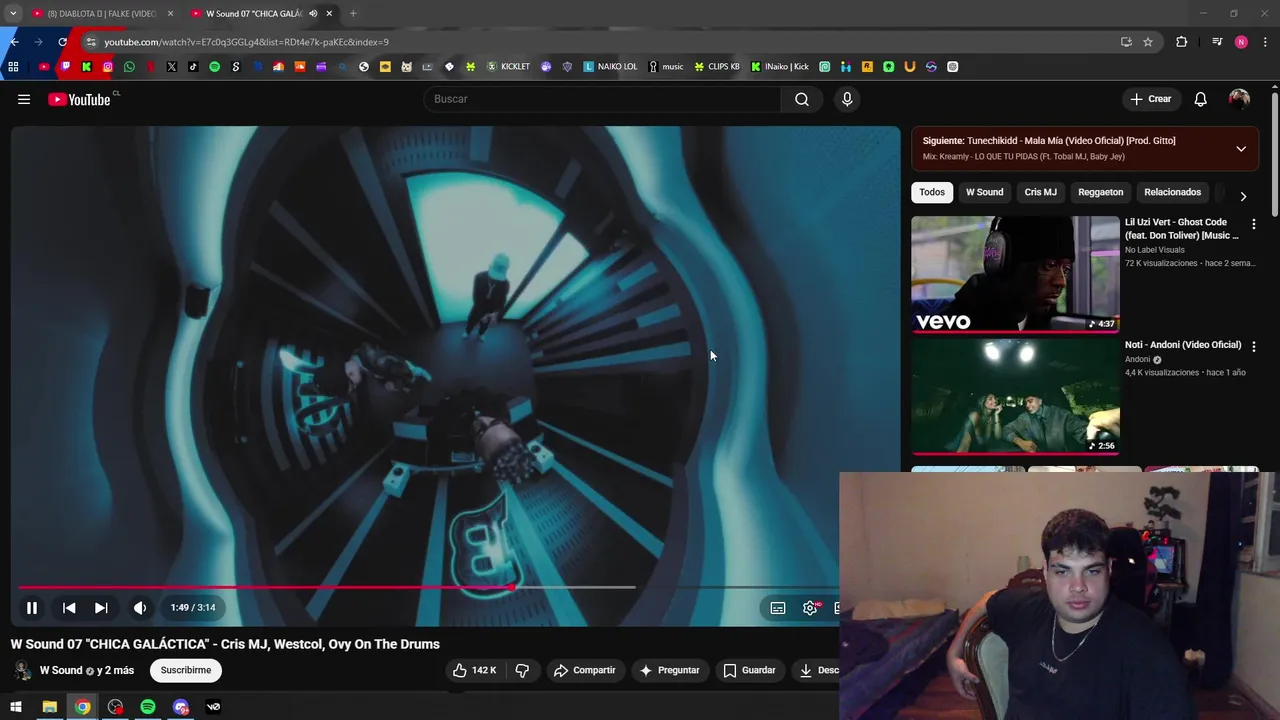Open the Twitch bookmark
This screenshot has height=720, width=1280.
click(65, 67)
